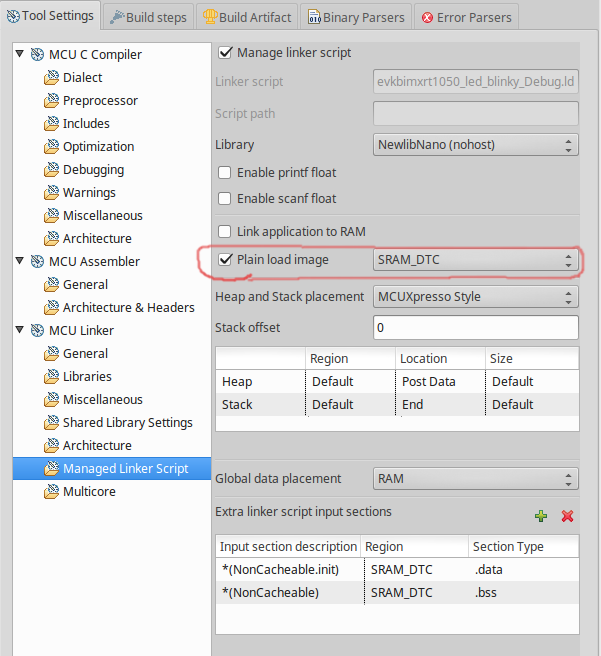The image size is (601, 656).
Task: Select Shared Library Settings tree item
Action: [x=128, y=423]
